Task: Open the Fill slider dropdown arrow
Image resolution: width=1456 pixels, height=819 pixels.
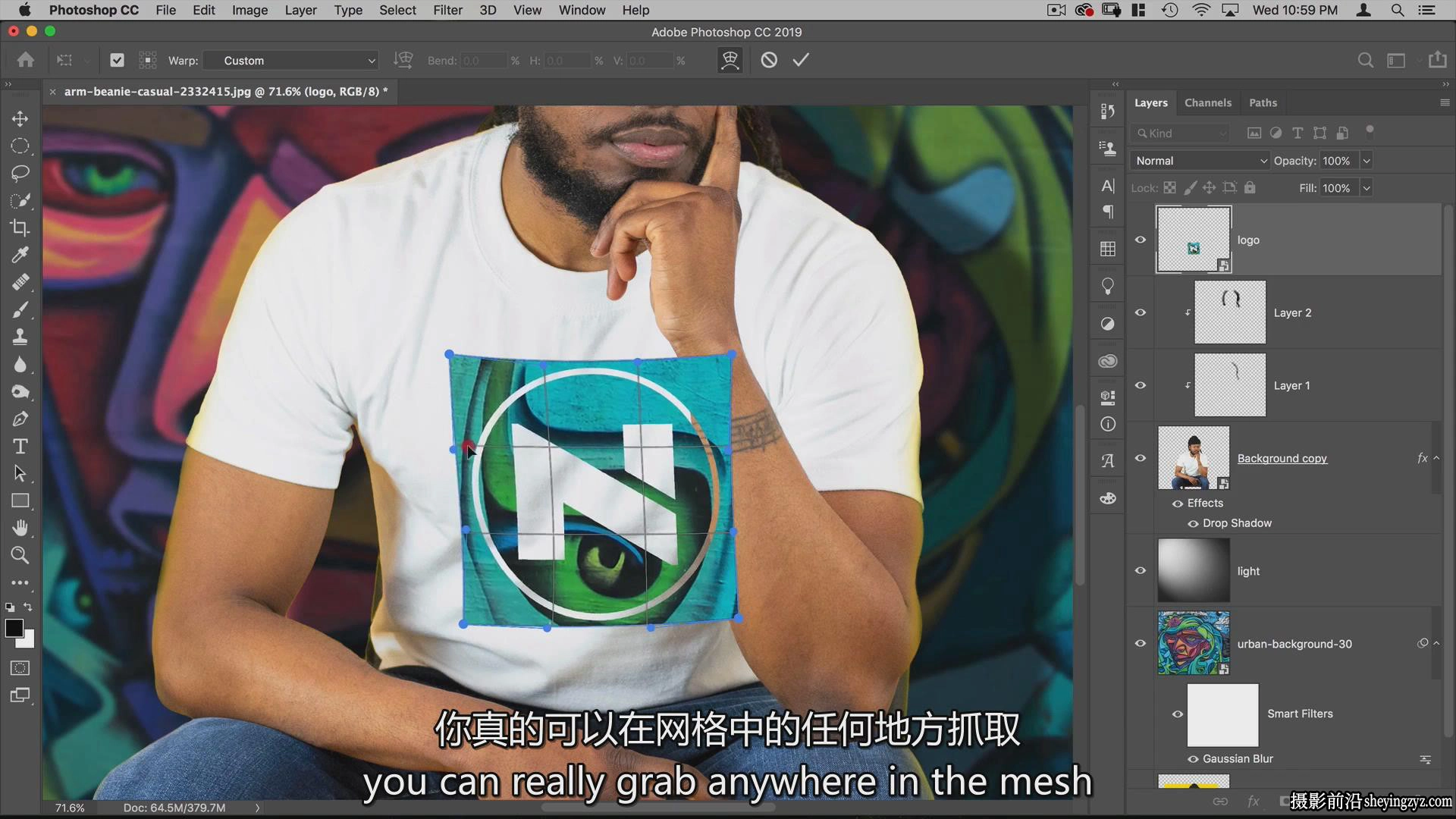Action: 1367,188
